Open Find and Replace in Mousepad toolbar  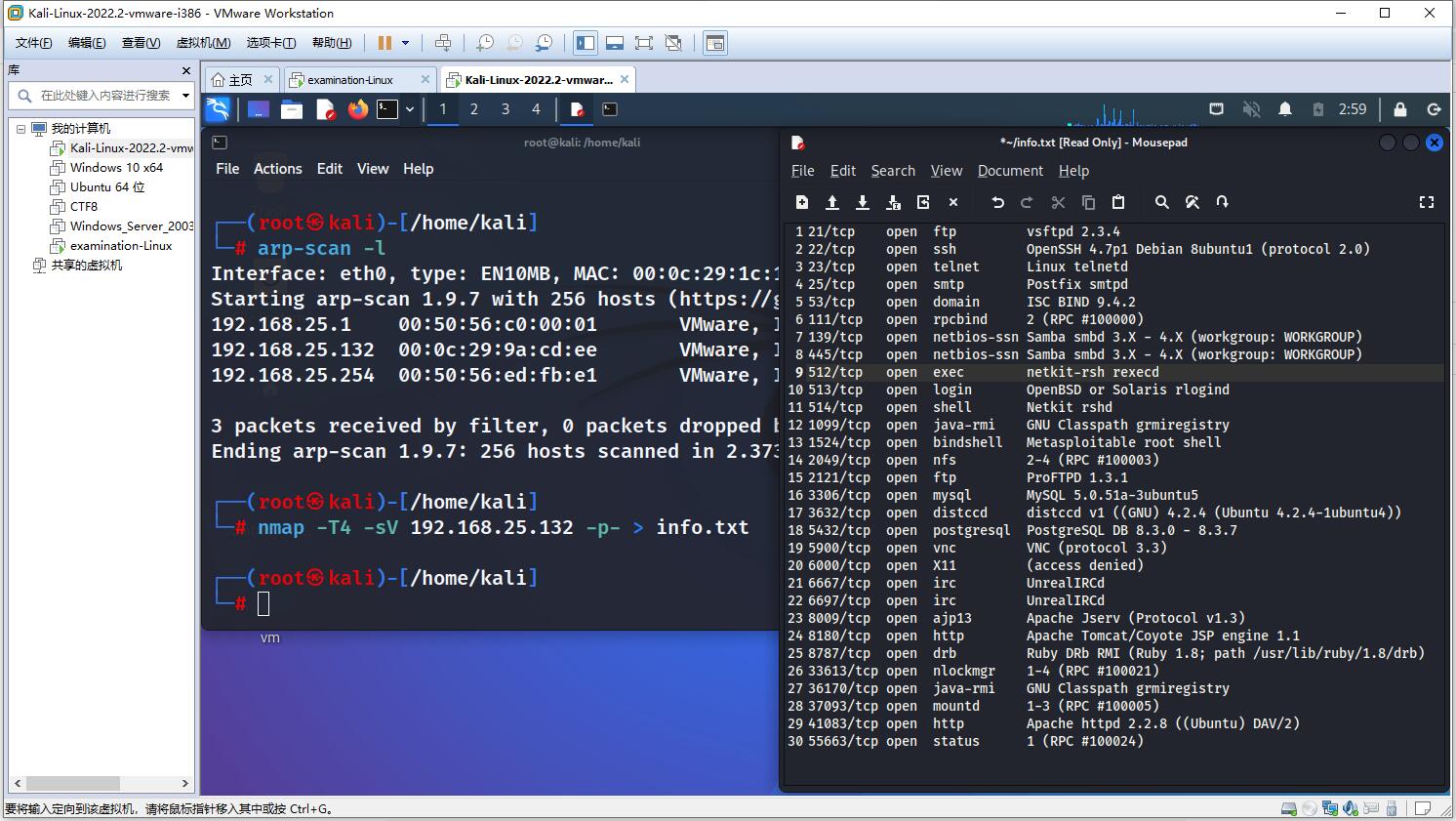point(1192,202)
